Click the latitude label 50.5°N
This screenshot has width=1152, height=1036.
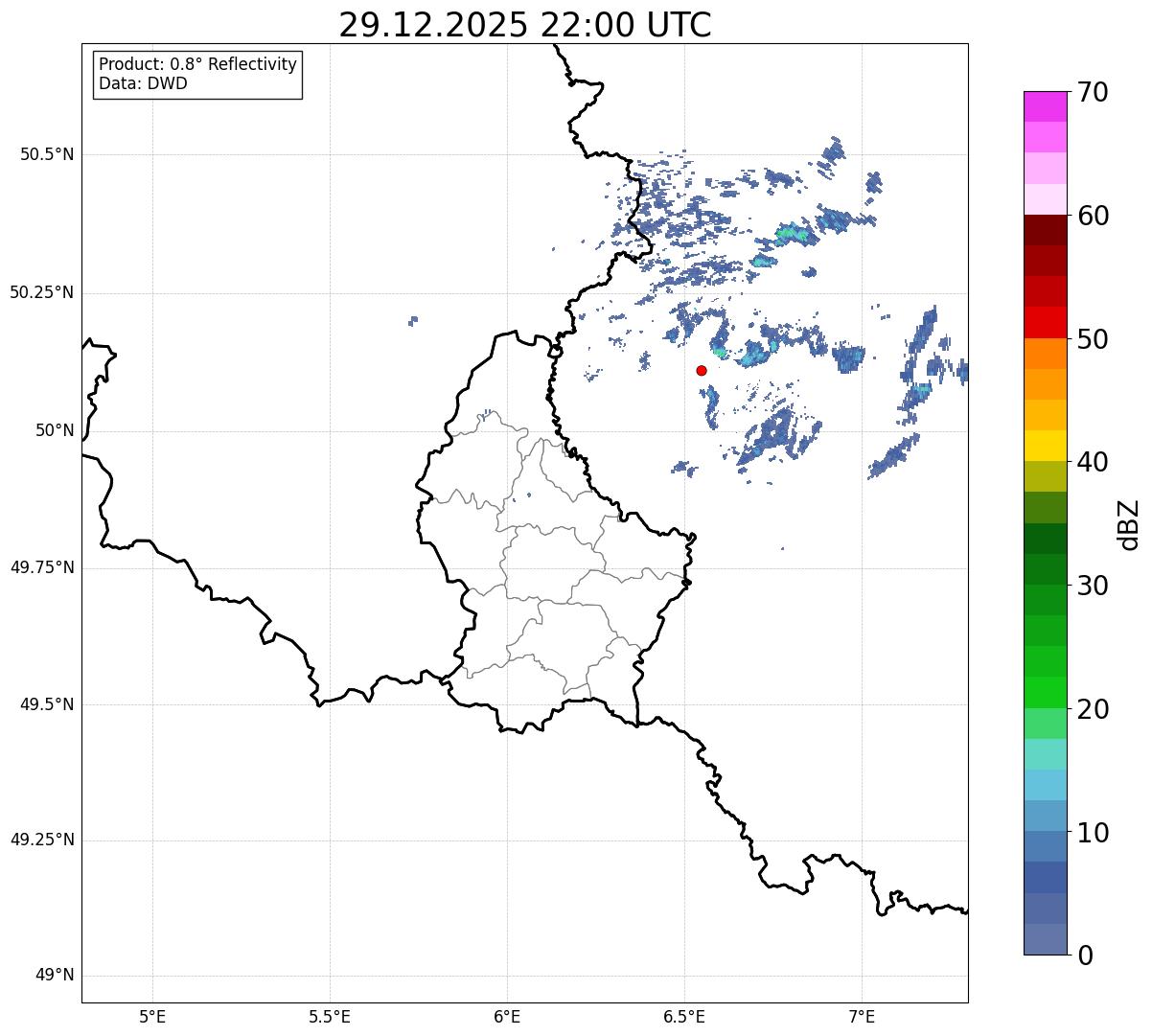(47, 154)
